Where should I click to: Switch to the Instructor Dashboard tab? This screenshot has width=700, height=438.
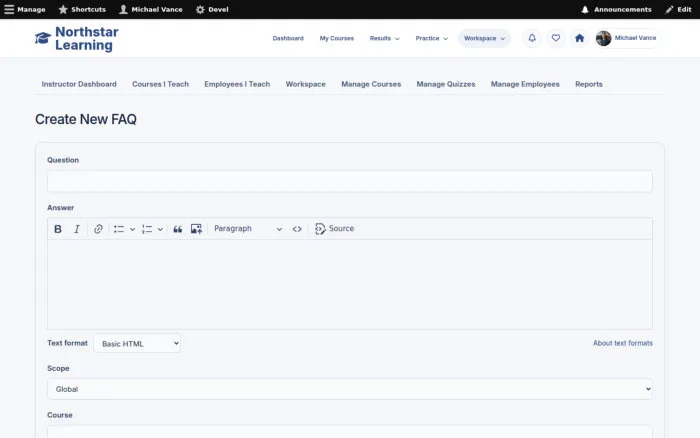[79, 84]
